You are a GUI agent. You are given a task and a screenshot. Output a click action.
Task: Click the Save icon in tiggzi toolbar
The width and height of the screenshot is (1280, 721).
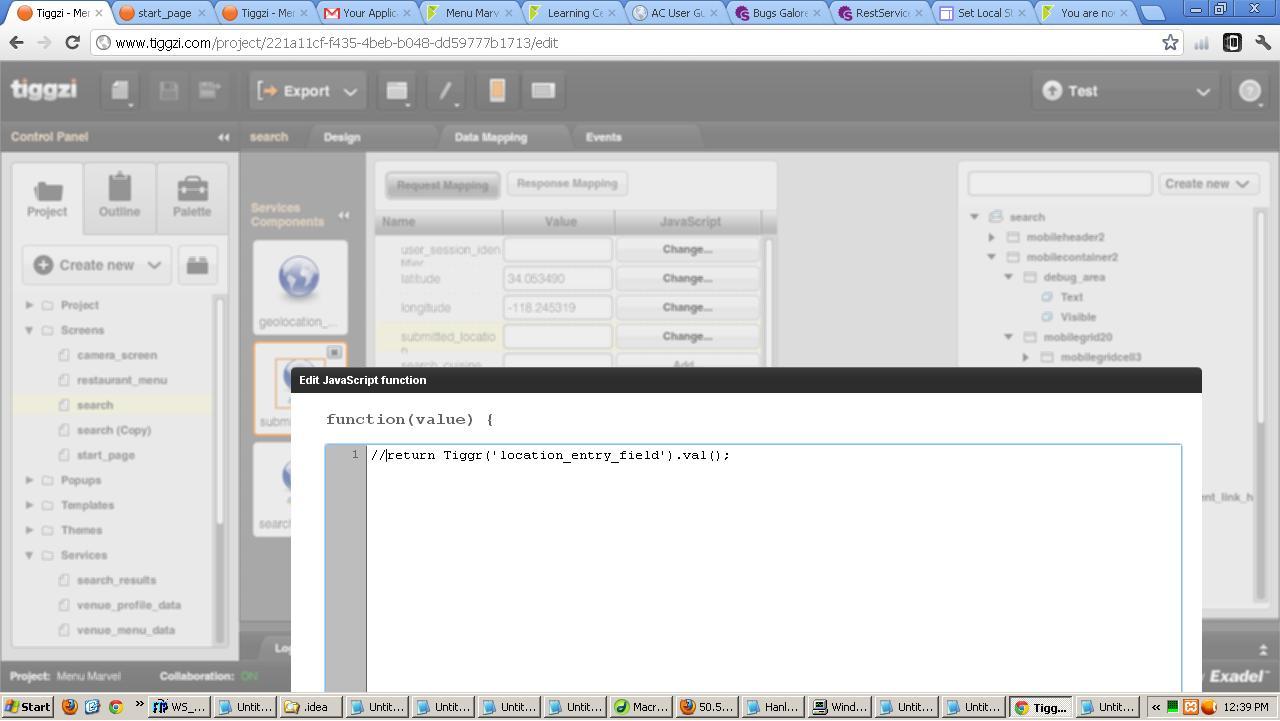point(168,91)
